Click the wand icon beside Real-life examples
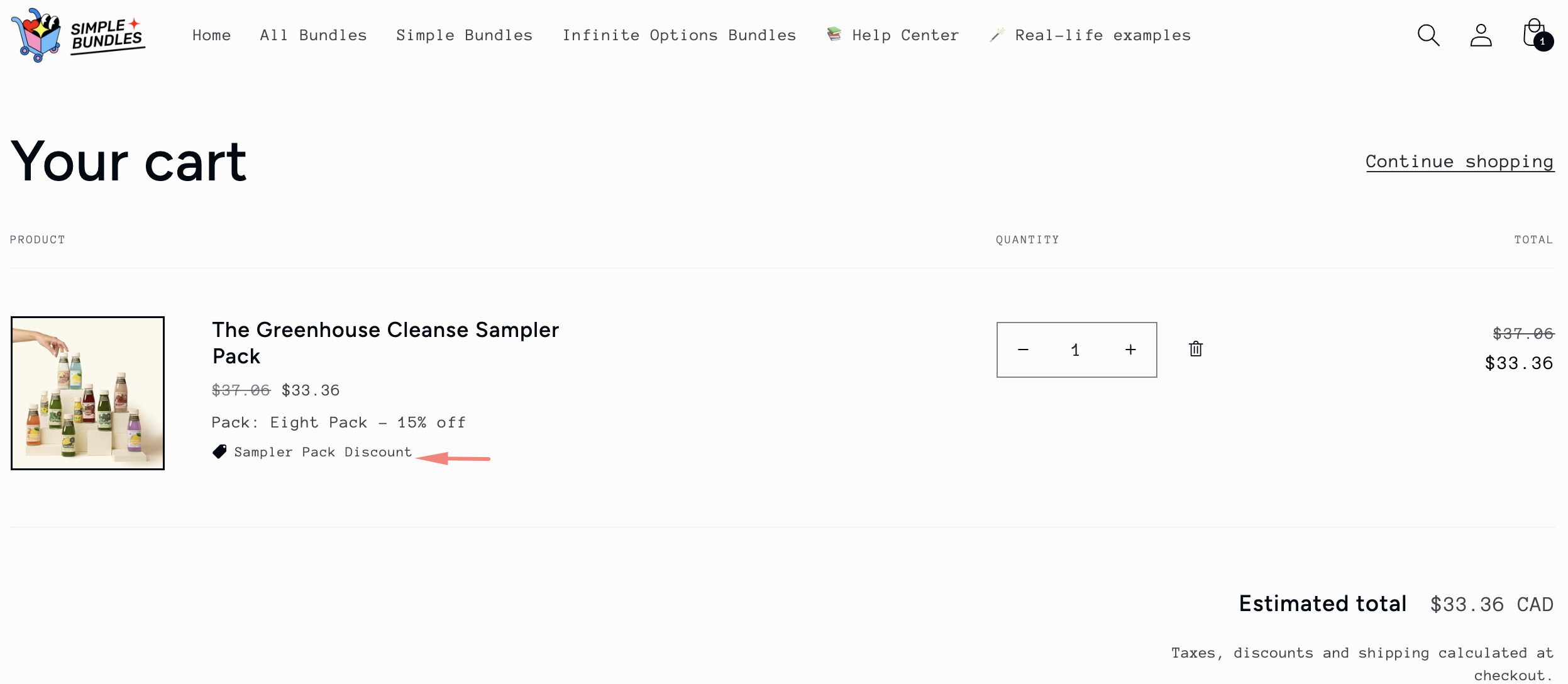Image resolution: width=1568 pixels, height=684 pixels. (997, 35)
